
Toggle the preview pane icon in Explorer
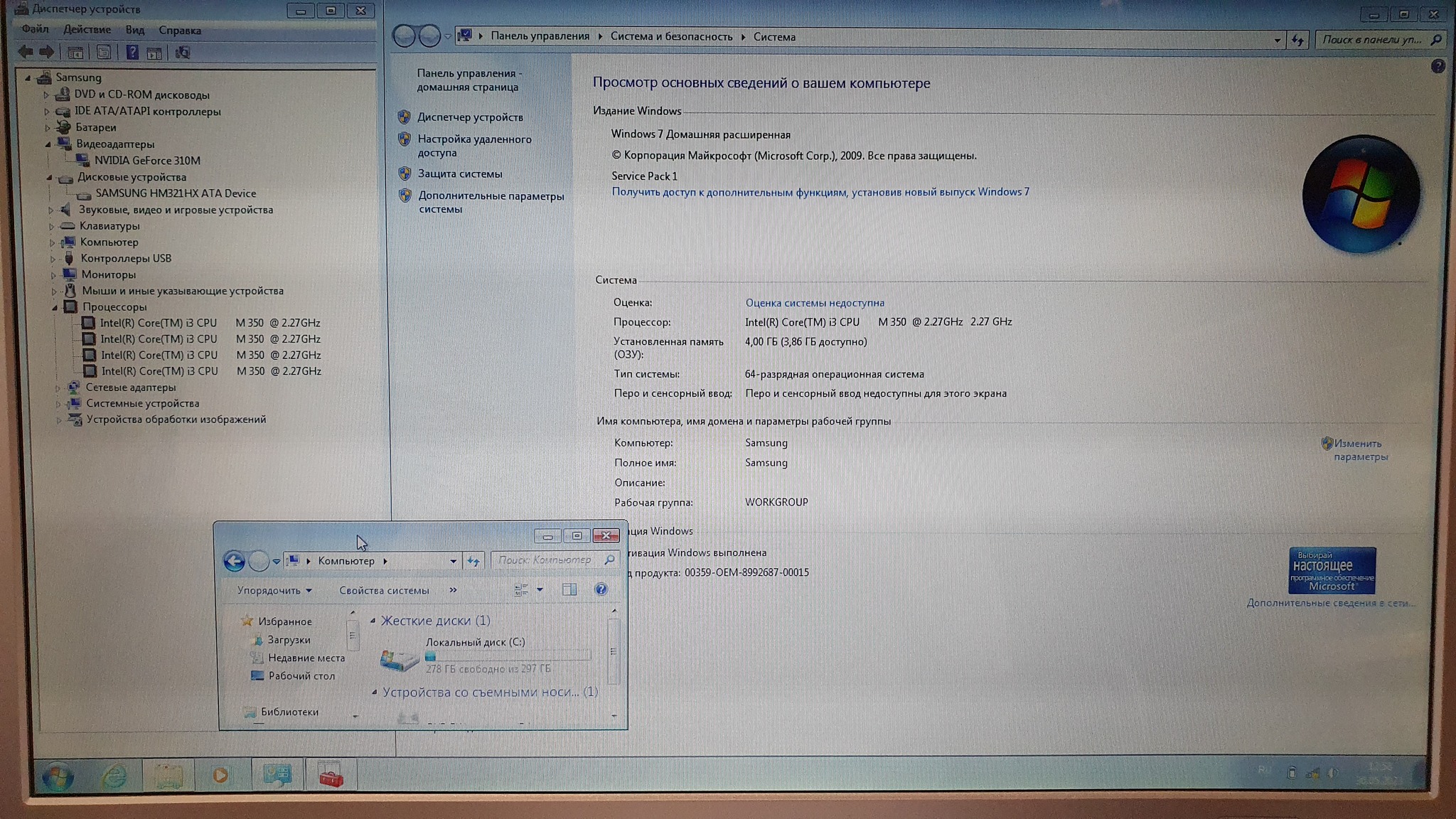coord(569,589)
